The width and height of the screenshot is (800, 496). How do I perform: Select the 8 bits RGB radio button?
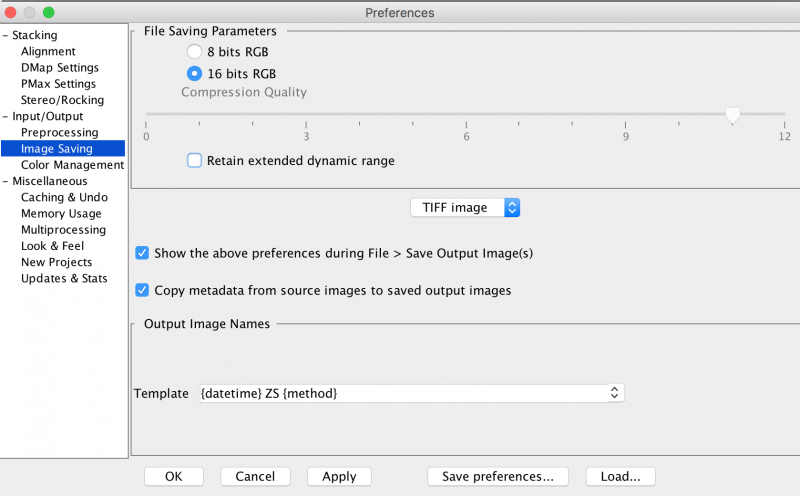click(194, 51)
